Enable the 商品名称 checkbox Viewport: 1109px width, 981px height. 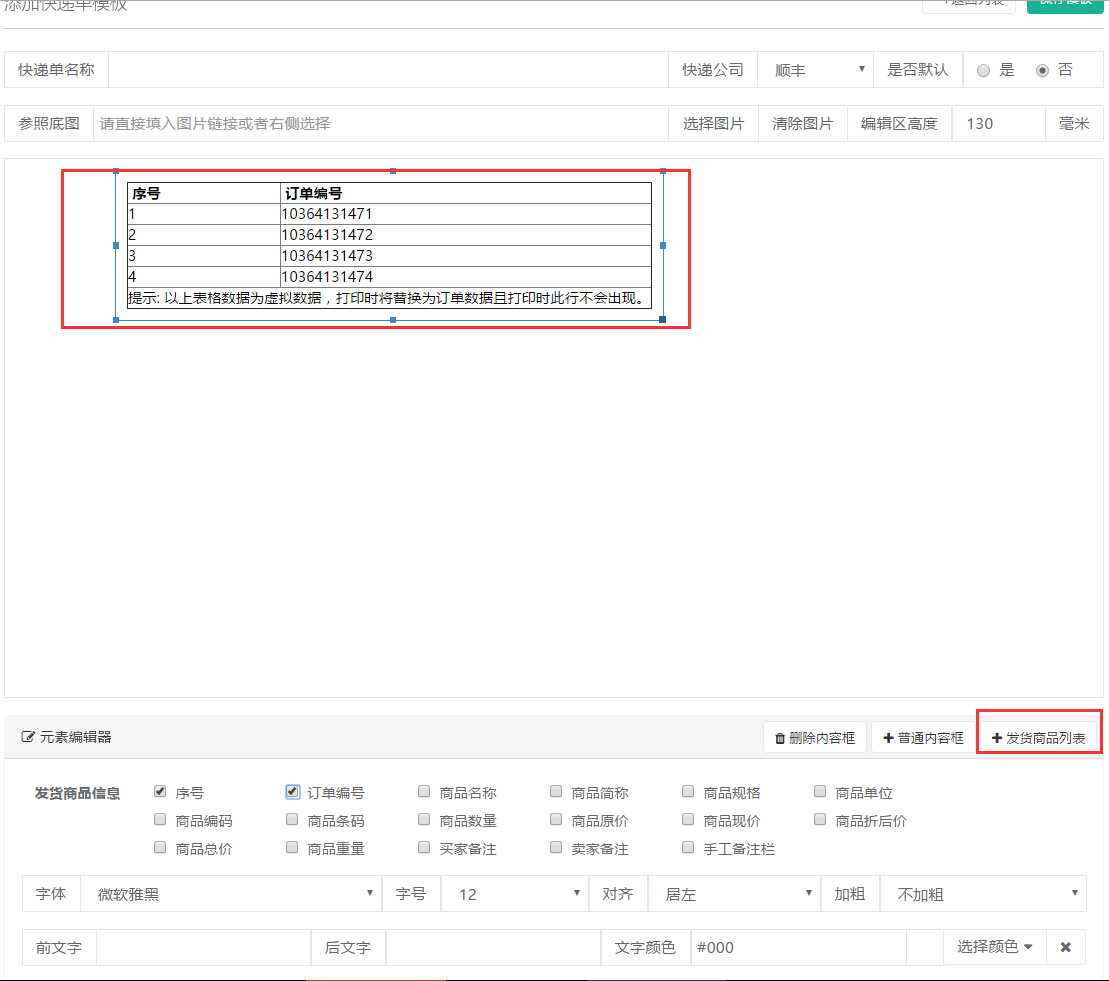pyautogui.click(x=424, y=792)
